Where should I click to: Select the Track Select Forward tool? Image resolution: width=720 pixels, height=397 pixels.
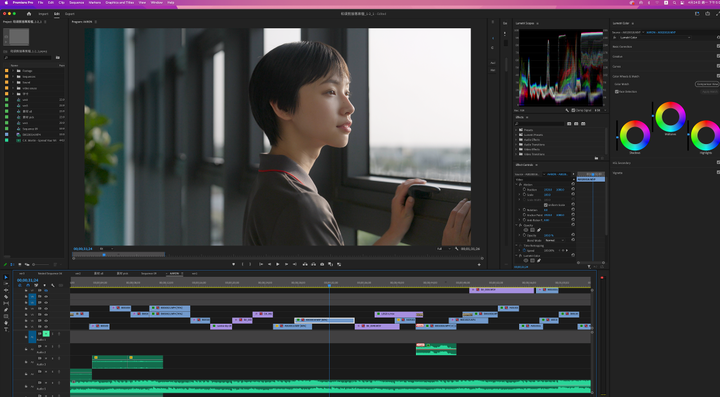click(6, 284)
